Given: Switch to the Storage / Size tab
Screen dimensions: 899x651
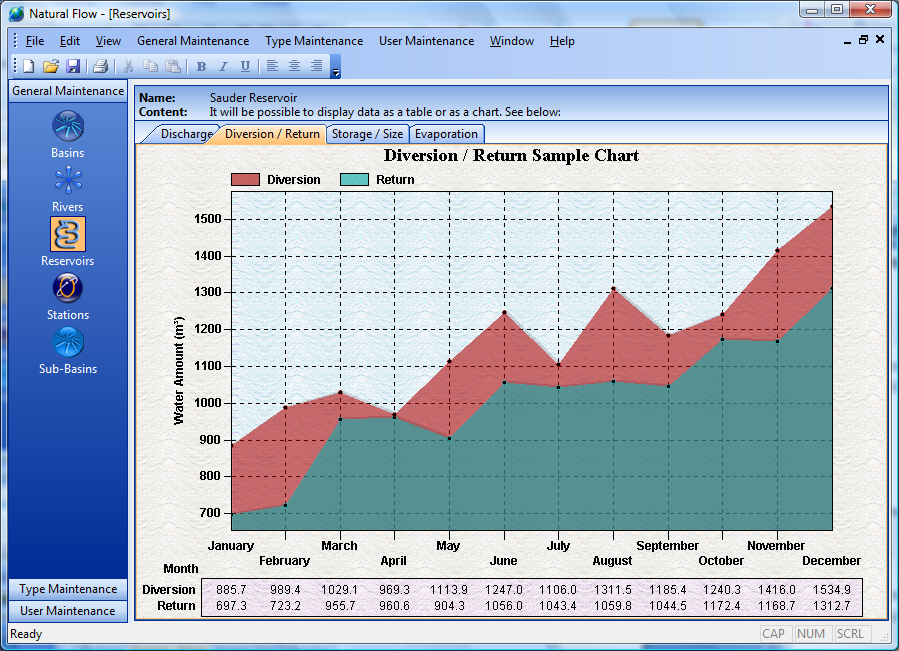Looking at the screenshot, I should [367, 134].
